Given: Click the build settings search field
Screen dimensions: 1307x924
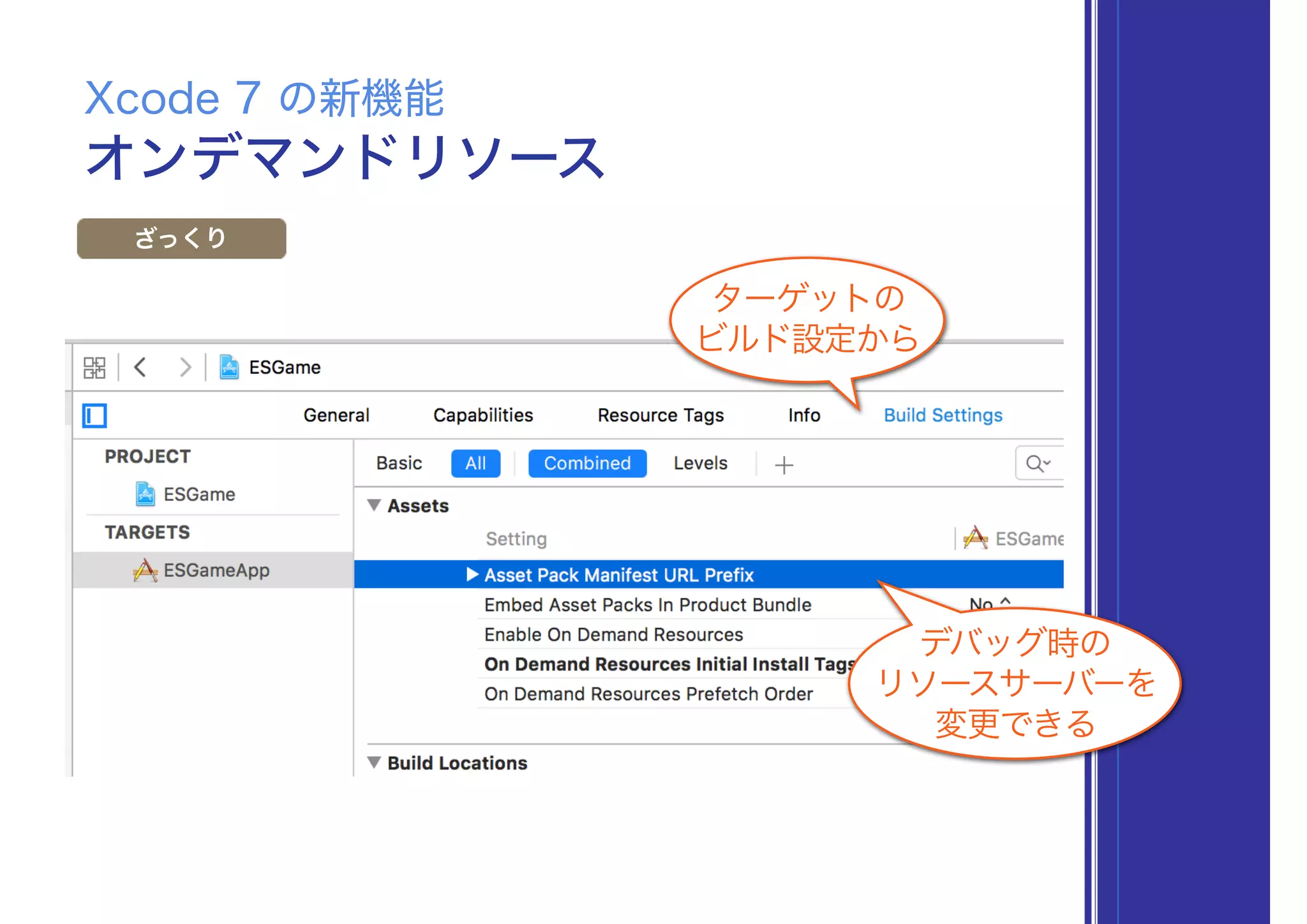Looking at the screenshot, I should click(1039, 463).
